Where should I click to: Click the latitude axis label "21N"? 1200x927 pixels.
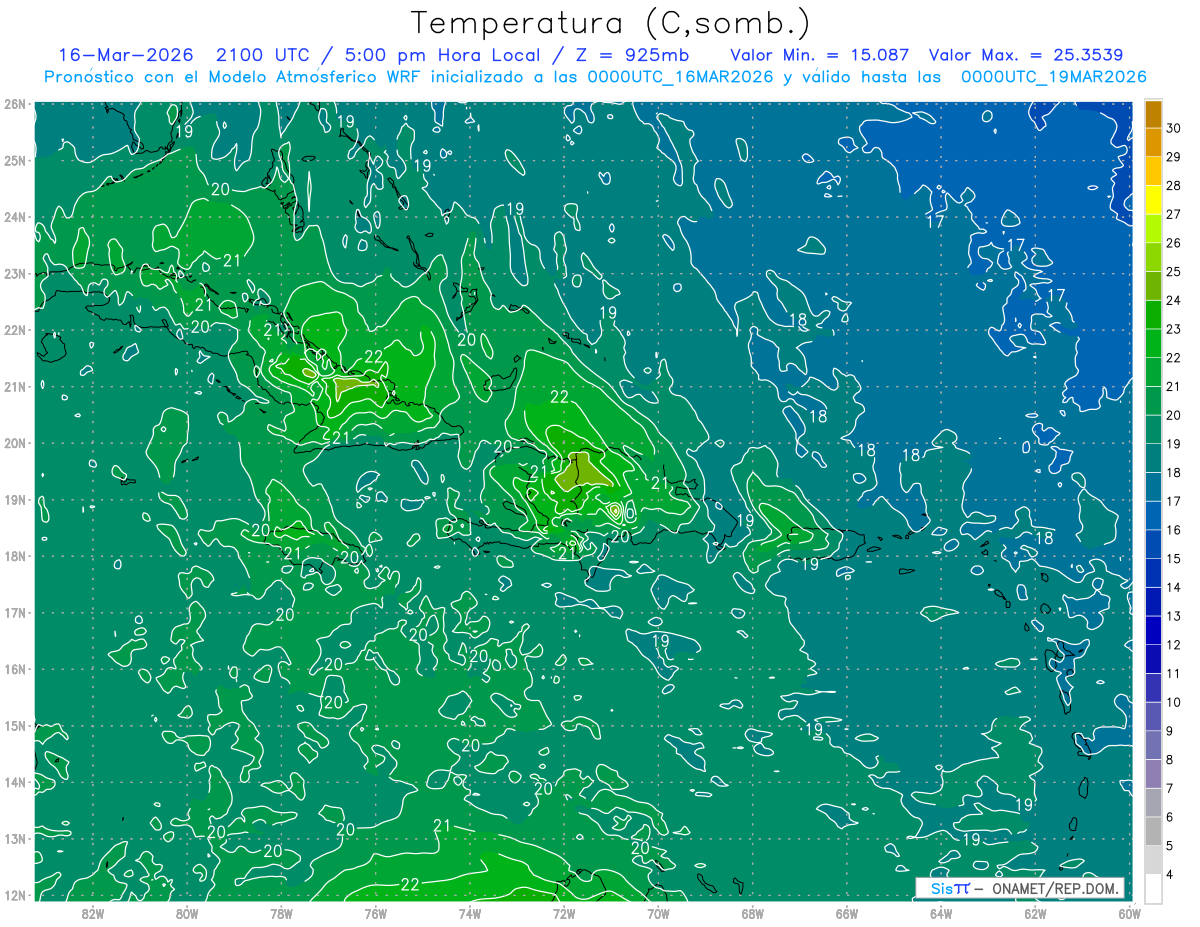click(14, 386)
